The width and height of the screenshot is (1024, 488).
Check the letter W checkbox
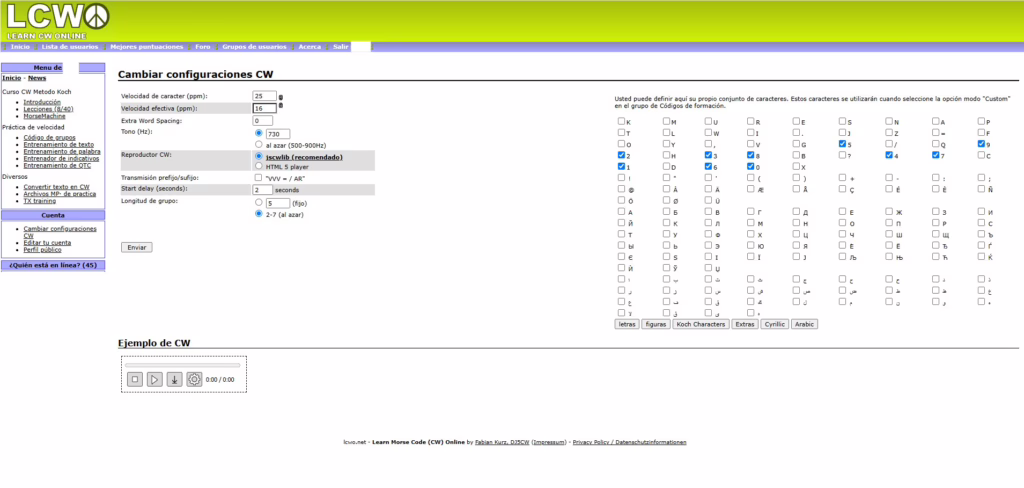pos(709,132)
